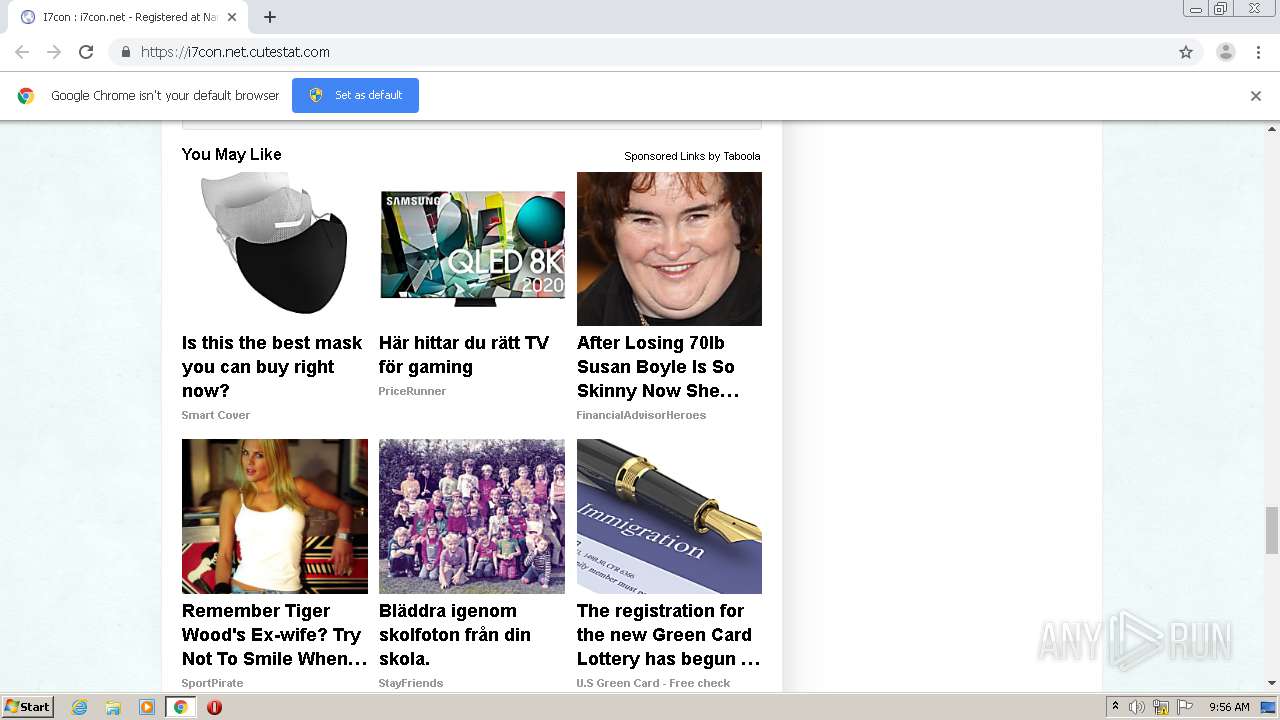Open Sponsored Links by Taboola link
Image resolution: width=1280 pixels, height=720 pixels.
(x=692, y=156)
